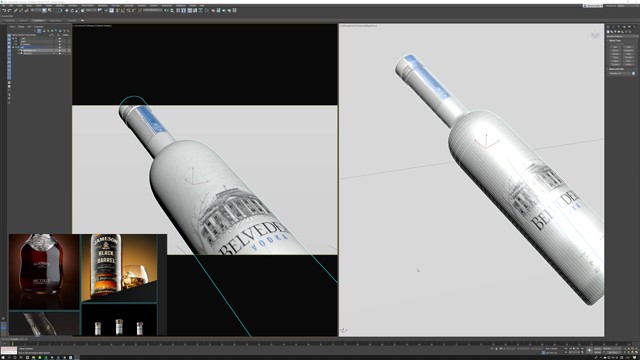The height and width of the screenshot is (360, 640).
Task: Collapse the Object Type rollout
Action: click(x=615, y=40)
